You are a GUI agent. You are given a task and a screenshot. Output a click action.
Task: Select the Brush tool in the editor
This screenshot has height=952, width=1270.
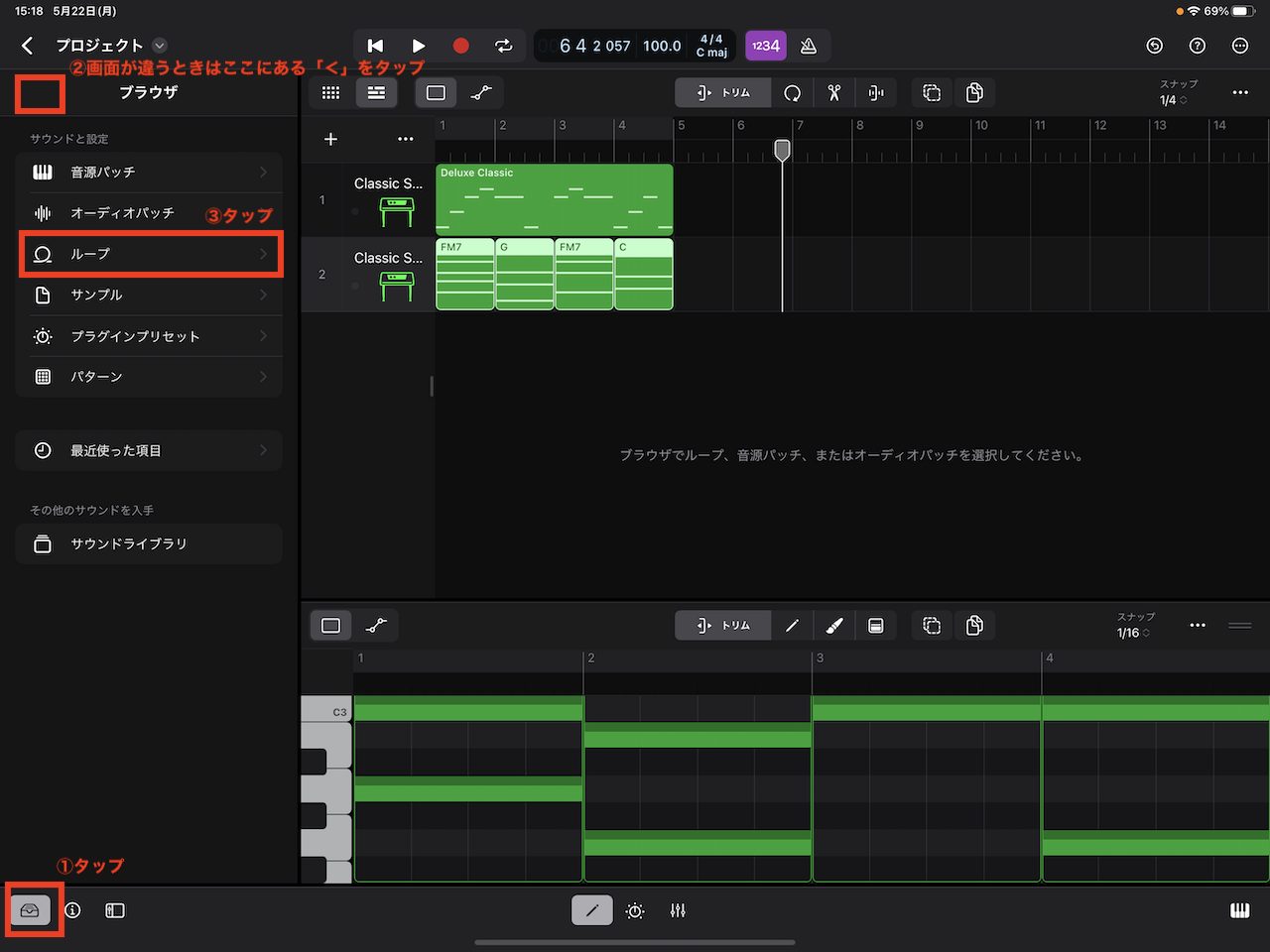(x=833, y=626)
